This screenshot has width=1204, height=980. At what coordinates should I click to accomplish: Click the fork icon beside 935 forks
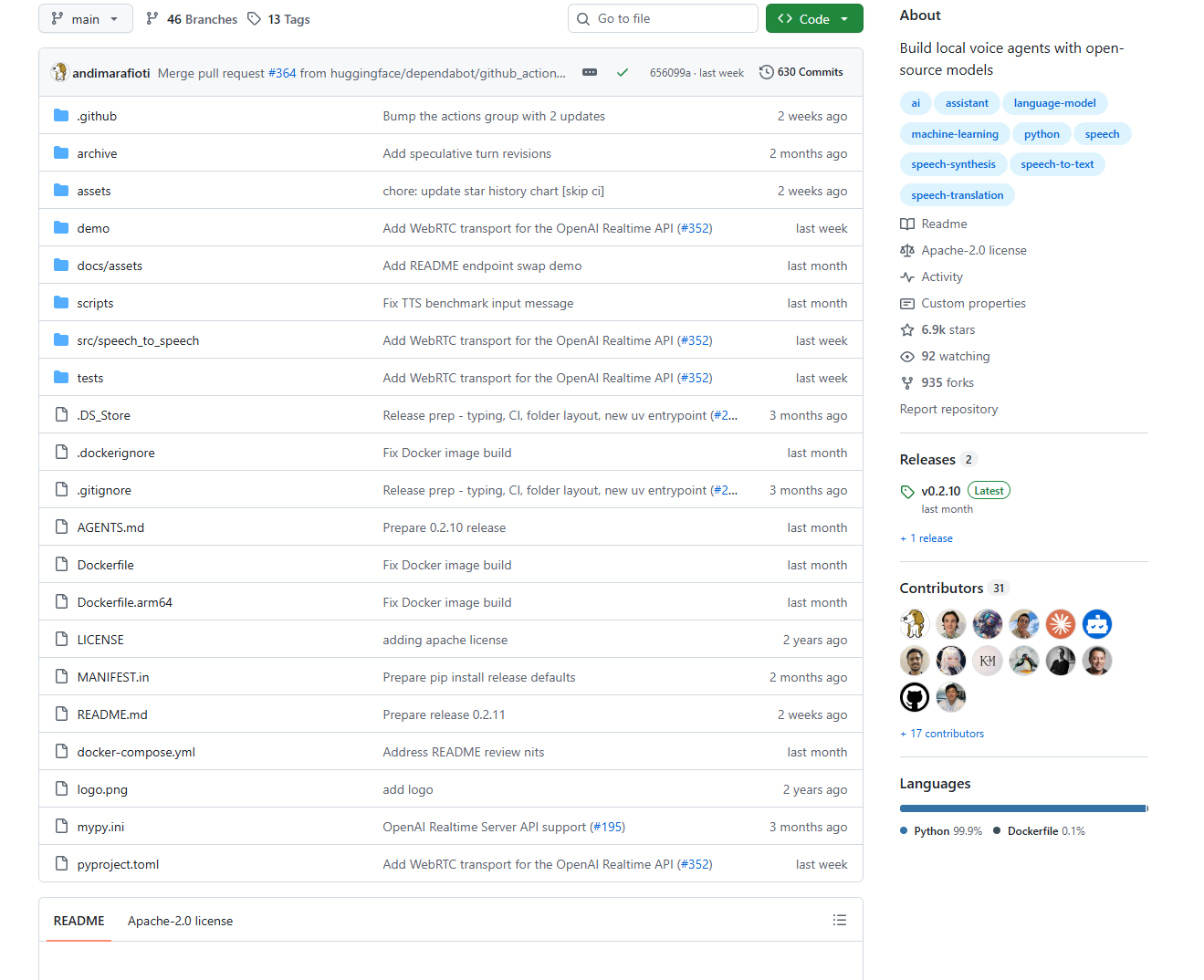pyautogui.click(x=907, y=382)
